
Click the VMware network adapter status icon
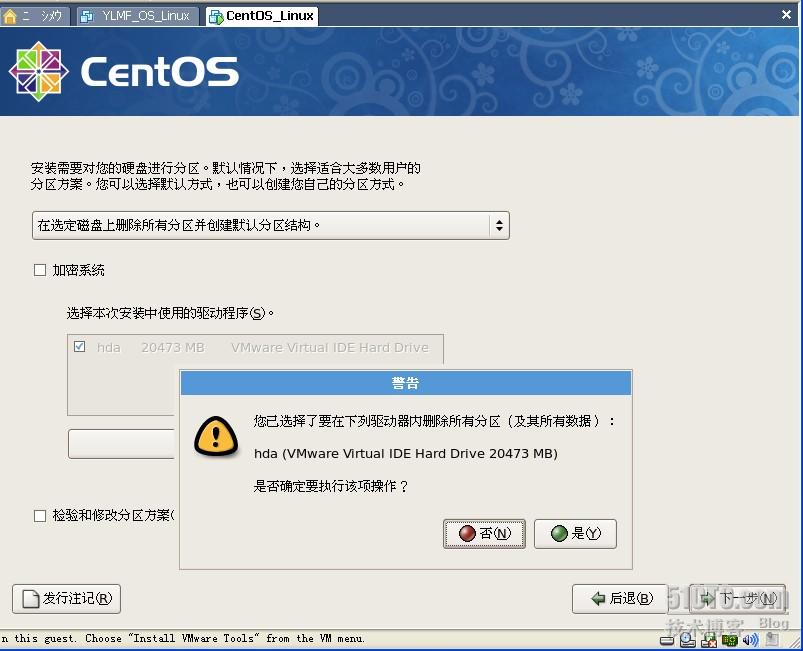click(730, 640)
